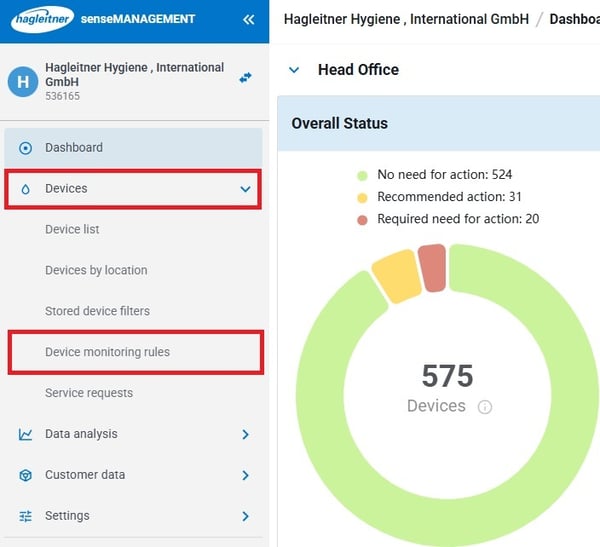Click the info icon beside Devices count

point(485,407)
